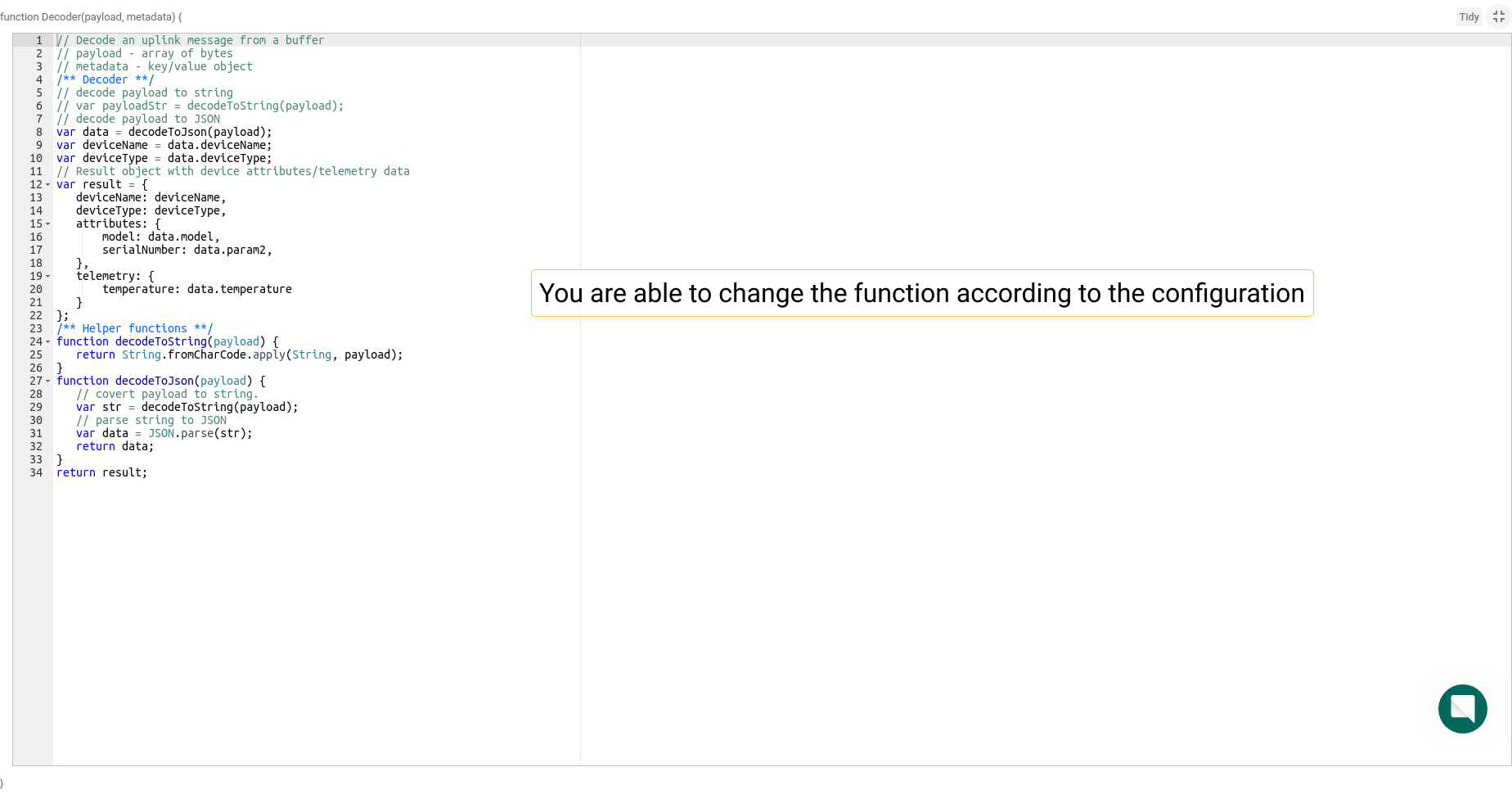Click the '/** Helper functions **/' comment line
Image resolution: width=1512 pixels, height=799 pixels.
tap(135, 328)
